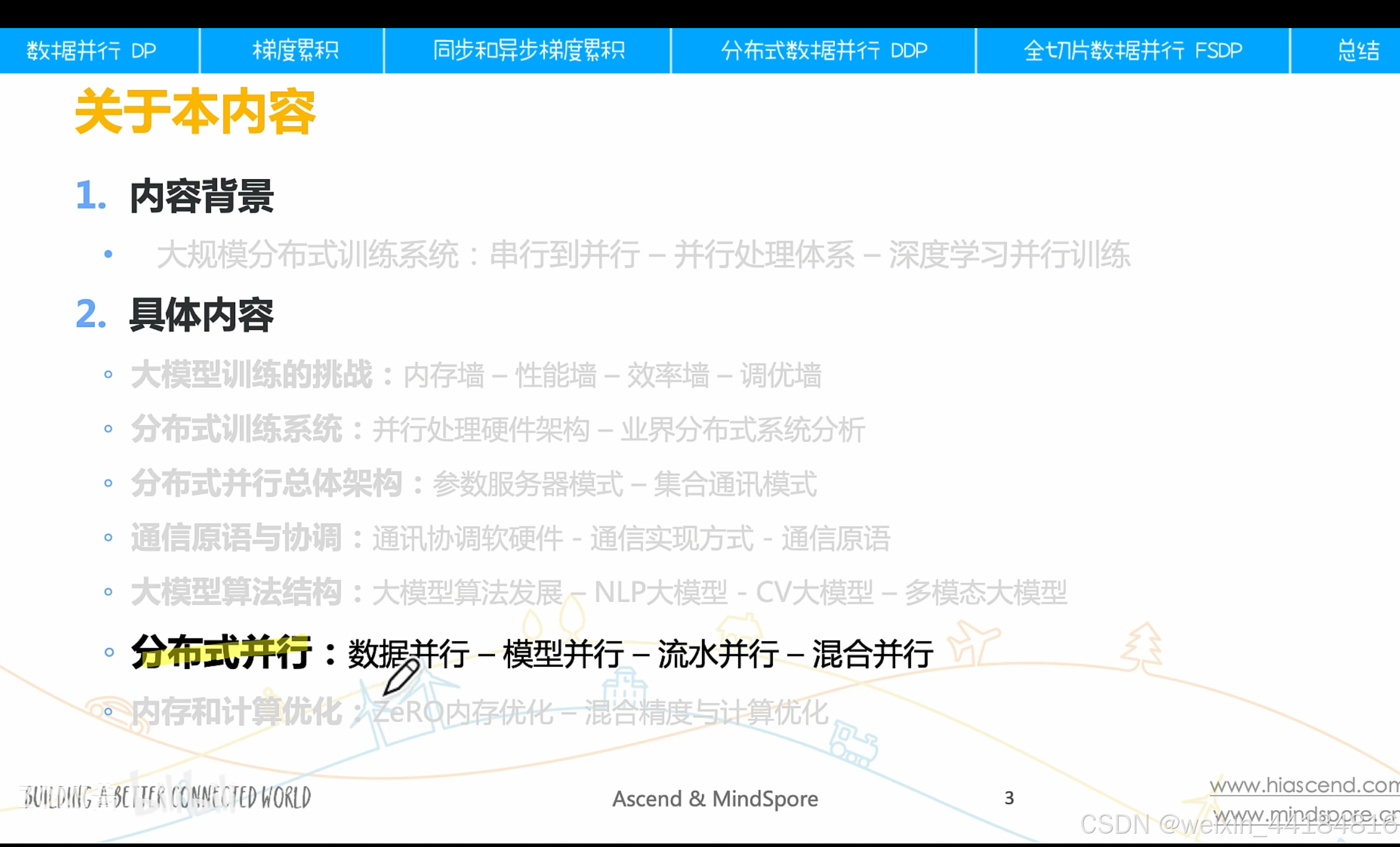Screen dimensions: 1400x847
Task: Open the www.mindspore.cn link
Action: [1305, 814]
